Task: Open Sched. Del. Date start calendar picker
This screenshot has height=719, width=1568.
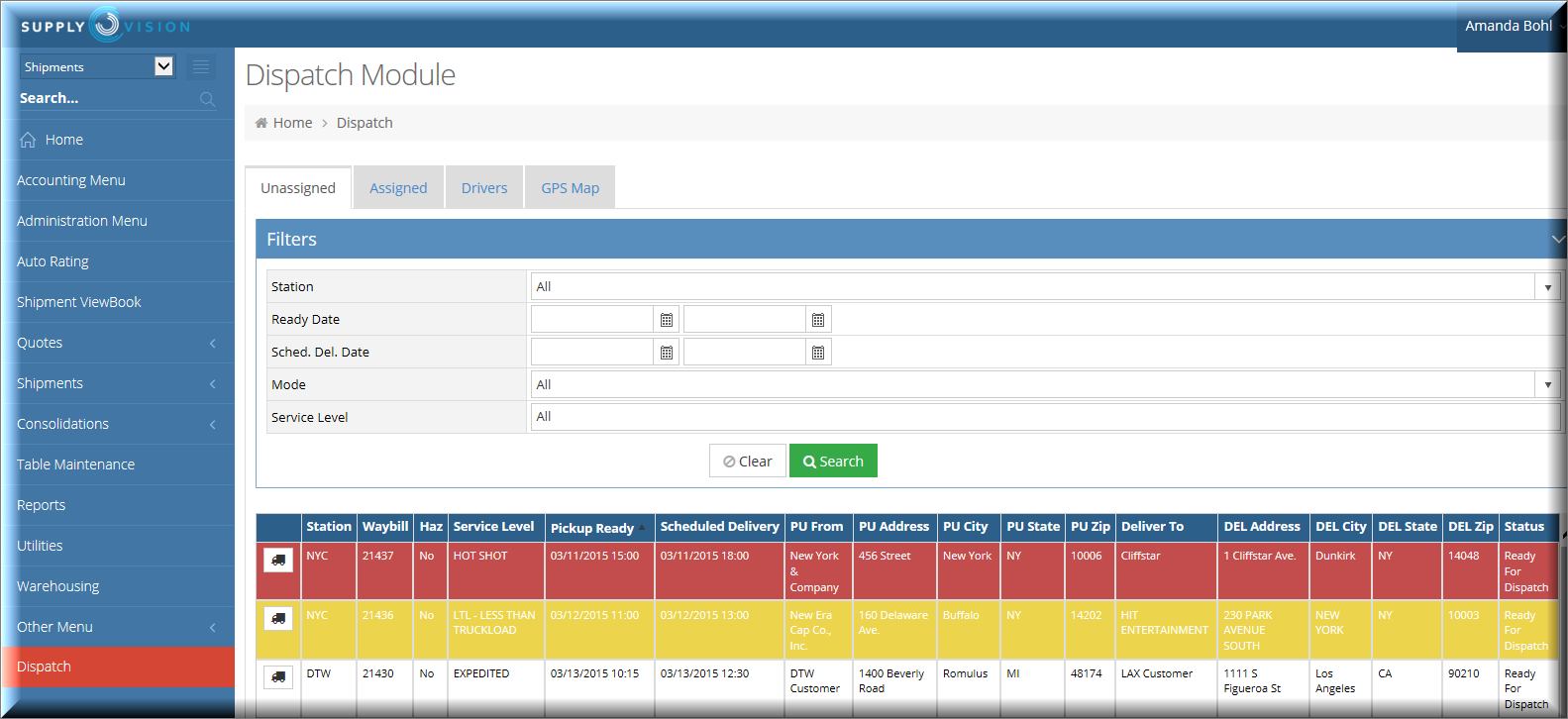Action: pos(667,353)
